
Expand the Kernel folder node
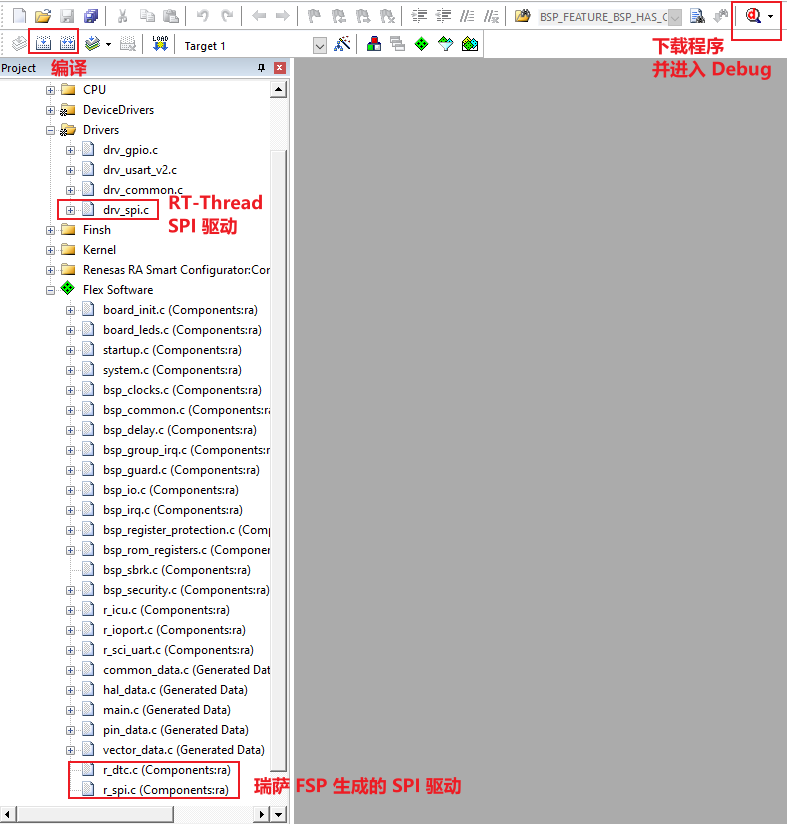pos(50,250)
